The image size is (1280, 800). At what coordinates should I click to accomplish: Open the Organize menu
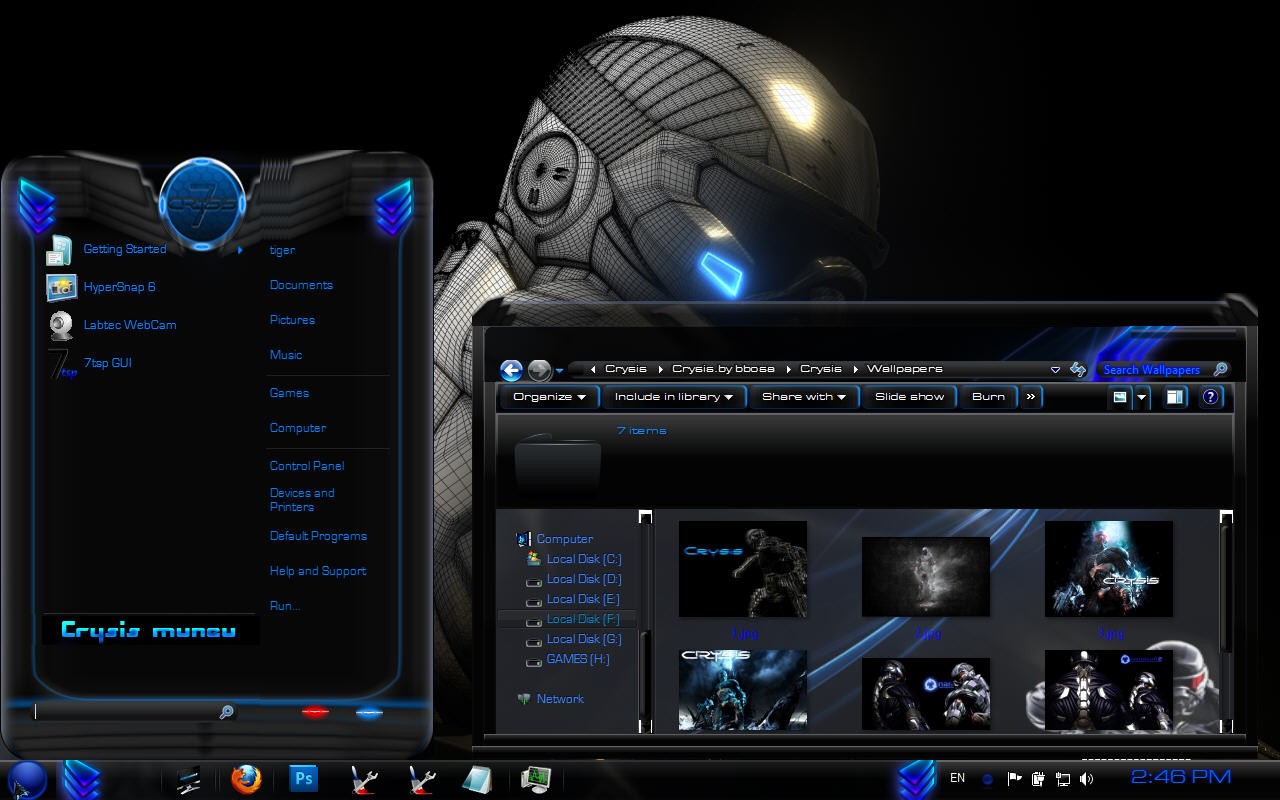coord(549,397)
